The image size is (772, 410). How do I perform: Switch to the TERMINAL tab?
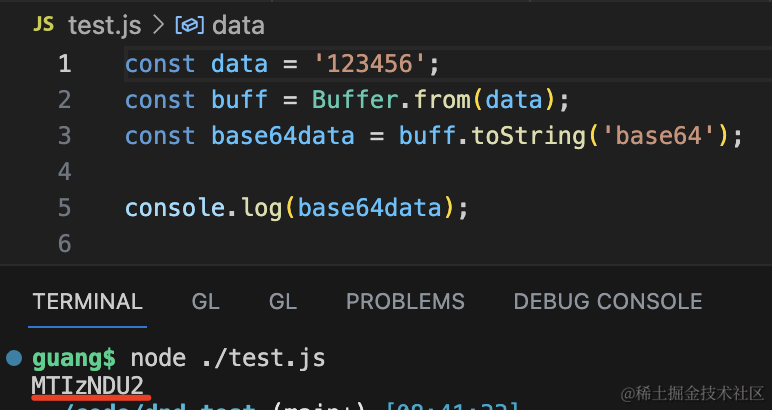pos(88,301)
